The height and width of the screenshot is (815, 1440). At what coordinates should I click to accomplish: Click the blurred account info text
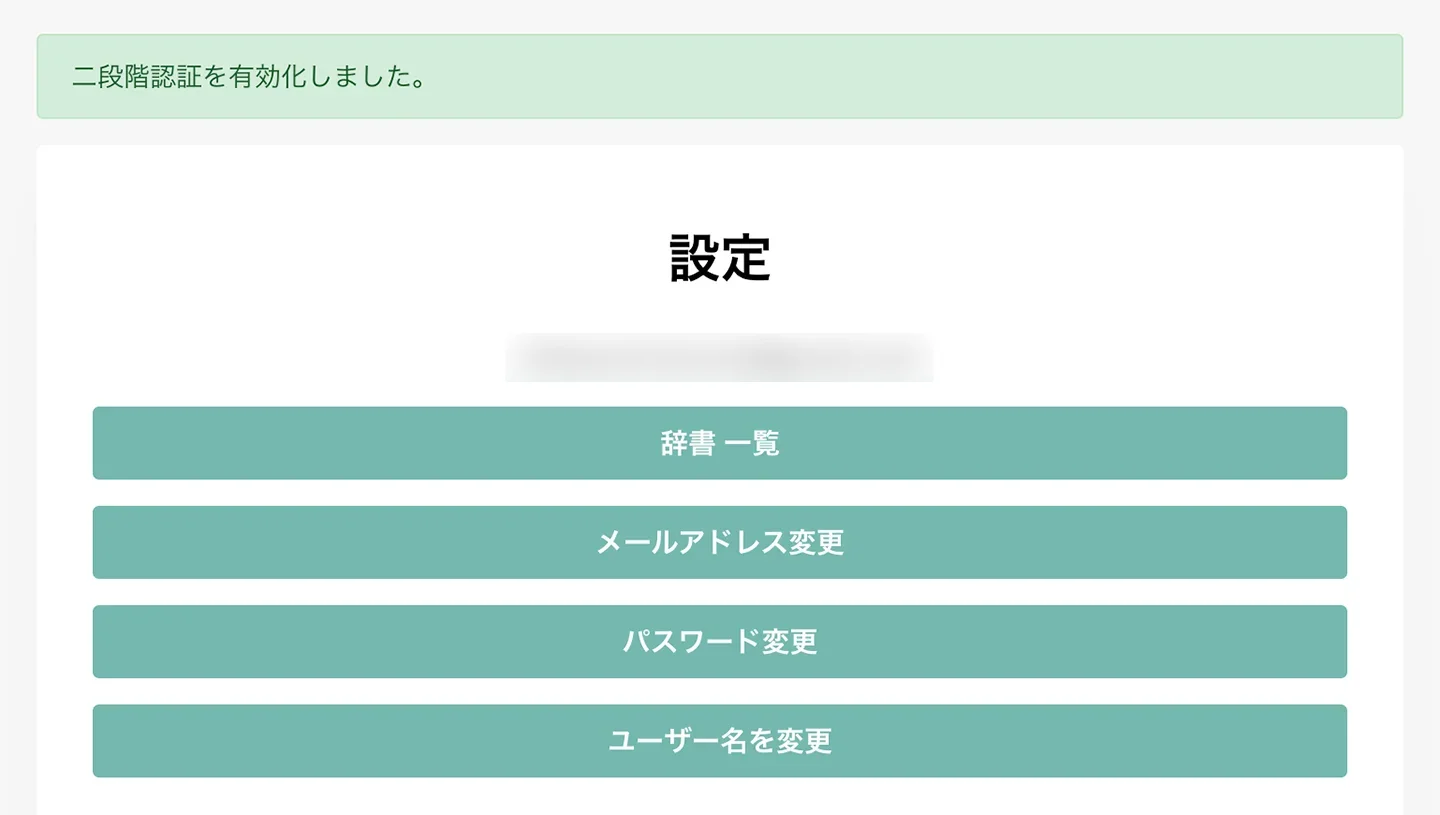click(720, 357)
